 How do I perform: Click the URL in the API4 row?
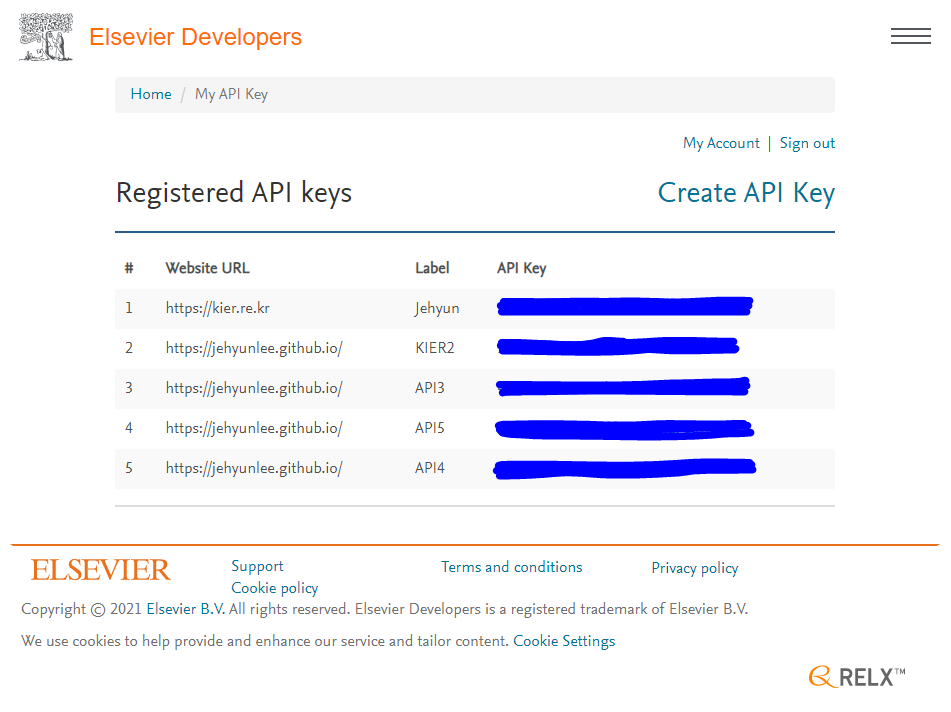(254, 468)
